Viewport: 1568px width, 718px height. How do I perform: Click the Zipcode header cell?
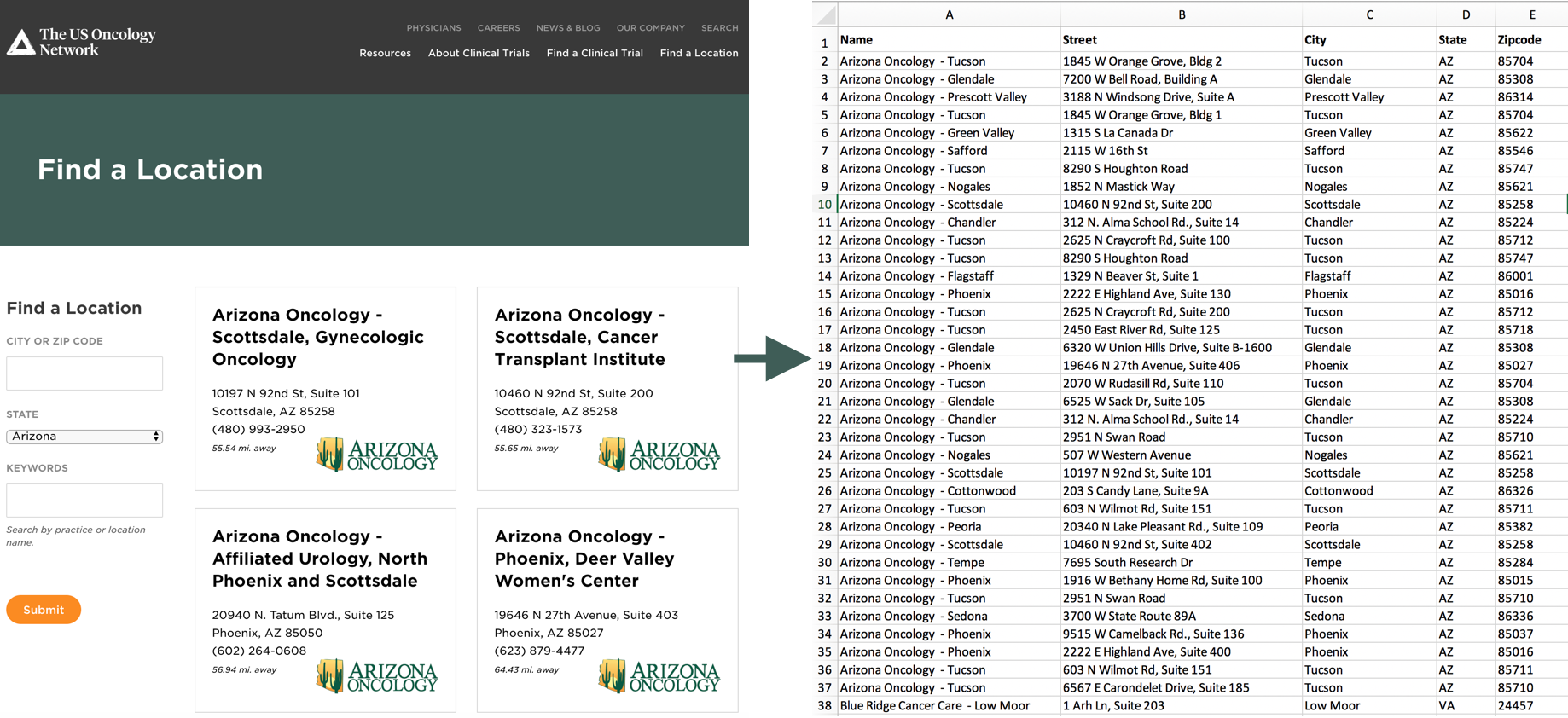tap(1531, 39)
